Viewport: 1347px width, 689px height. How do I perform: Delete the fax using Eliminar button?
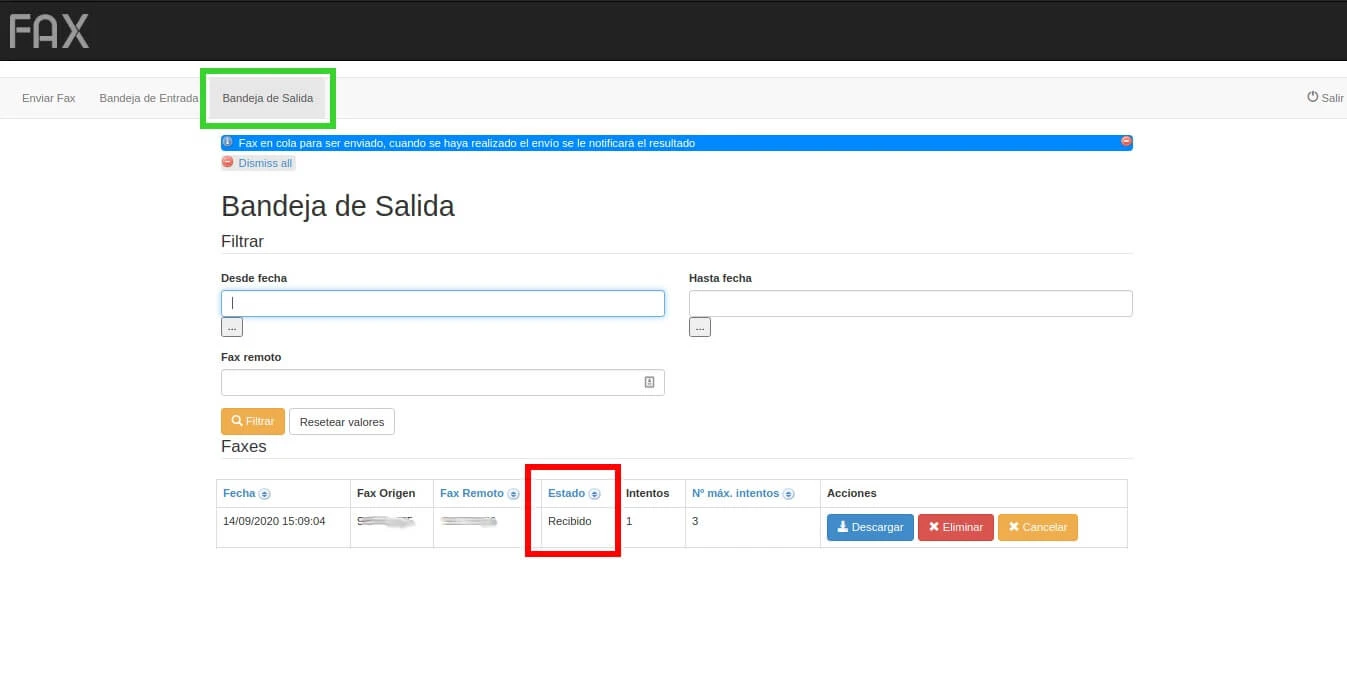955,527
